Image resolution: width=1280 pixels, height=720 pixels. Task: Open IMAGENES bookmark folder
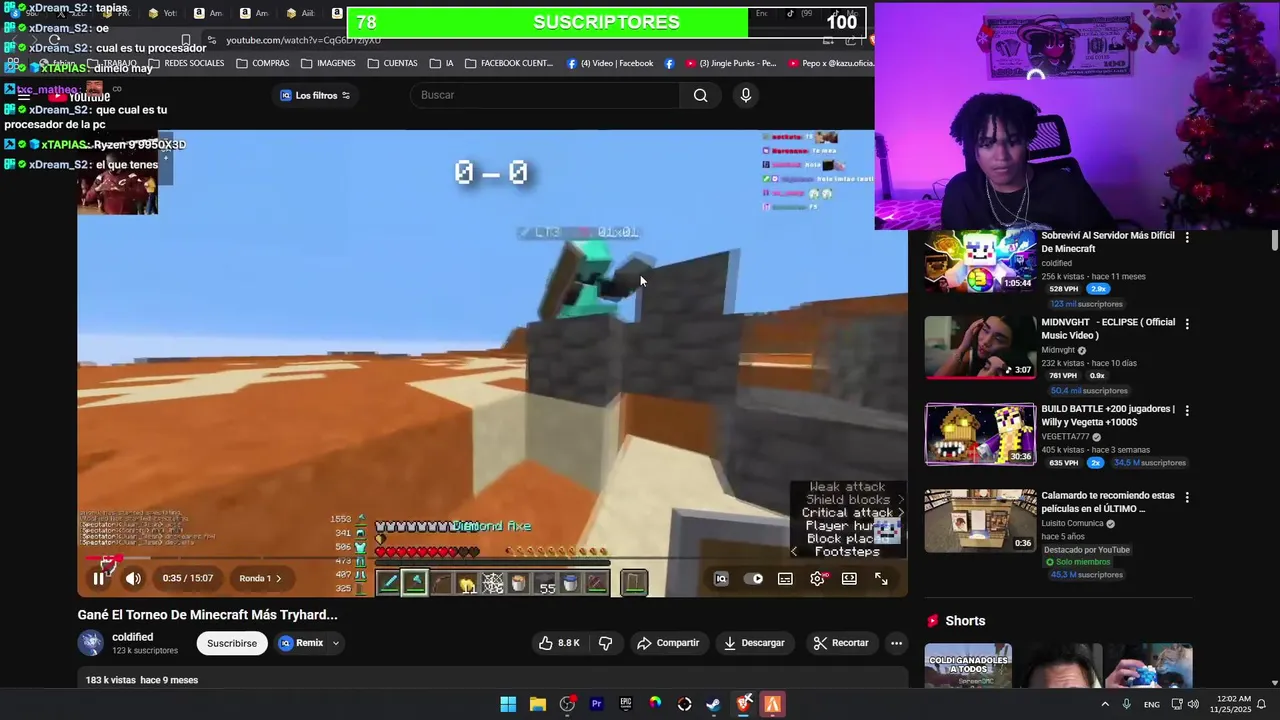coord(328,63)
